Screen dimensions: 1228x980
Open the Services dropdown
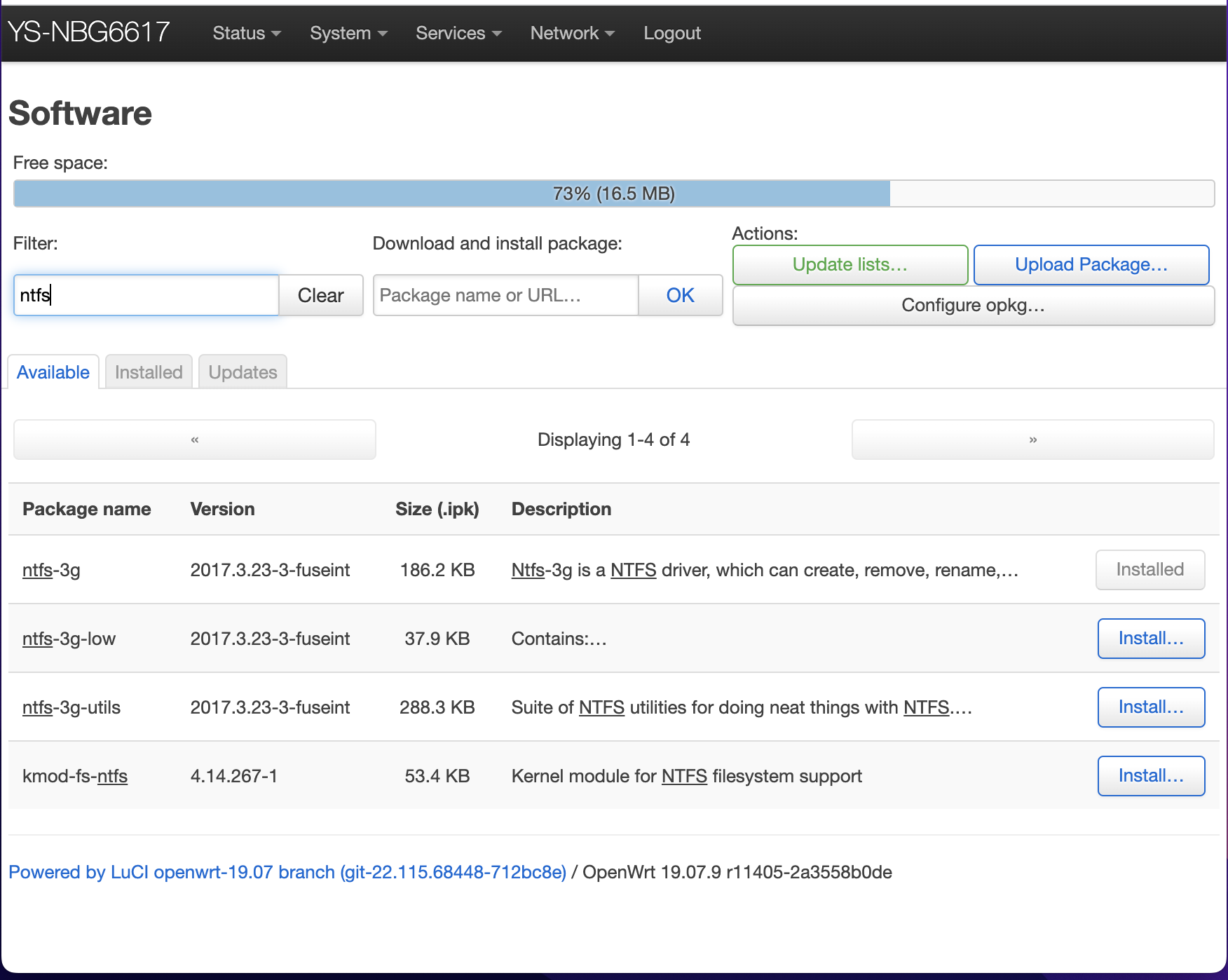point(458,33)
